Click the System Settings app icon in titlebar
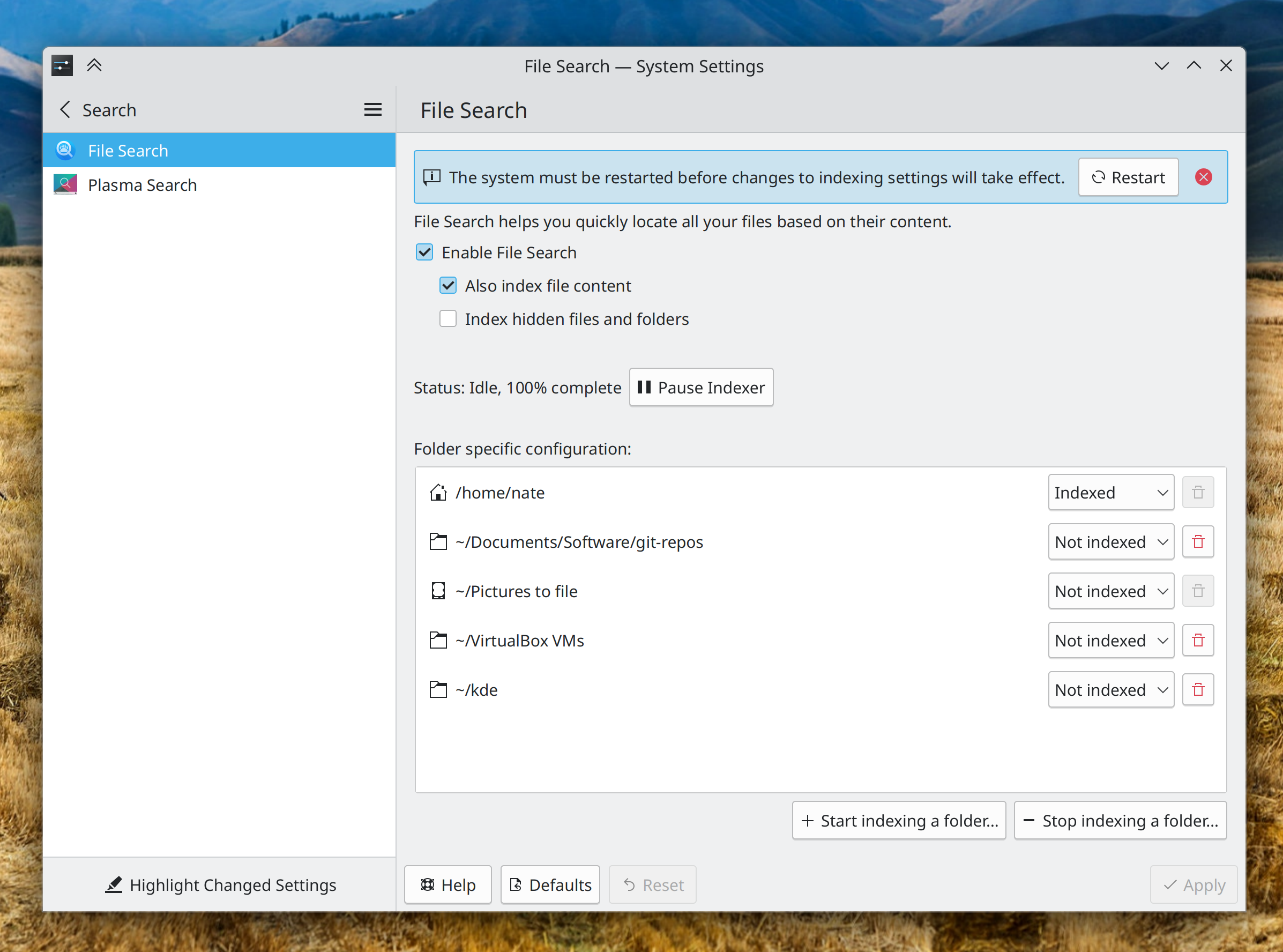Viewport: 1283px width, 952px height. coord(62,65)
